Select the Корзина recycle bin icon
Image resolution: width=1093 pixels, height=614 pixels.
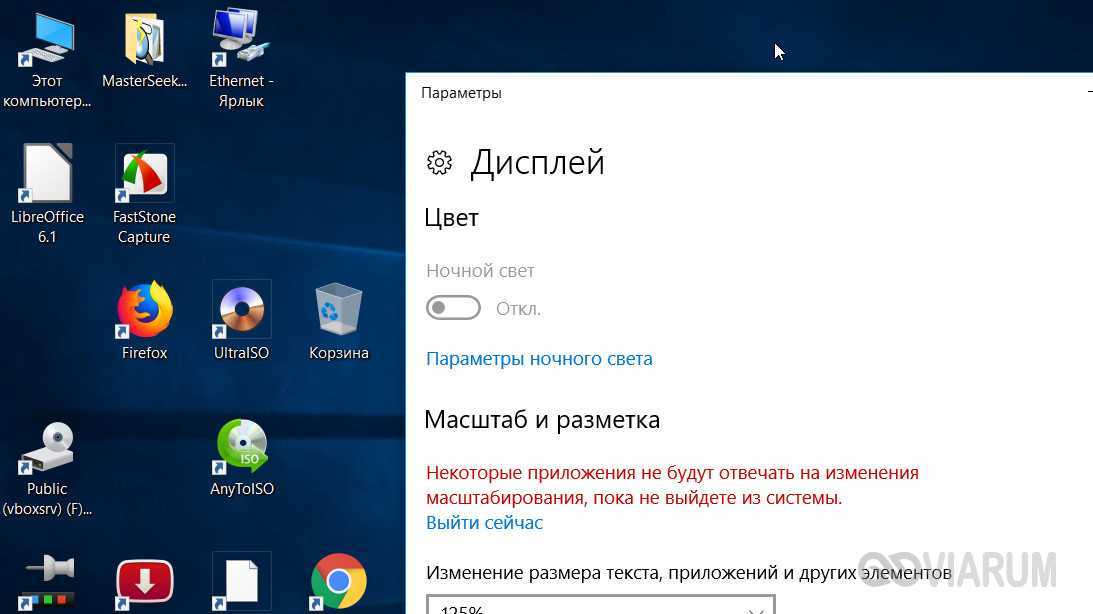(x=338, y=310)
